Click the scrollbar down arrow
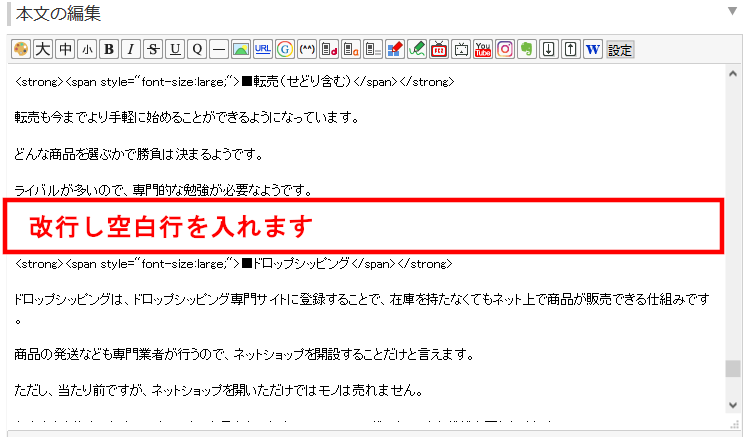The width and height of the screenshot is (748, 437). tap(733, 405)
